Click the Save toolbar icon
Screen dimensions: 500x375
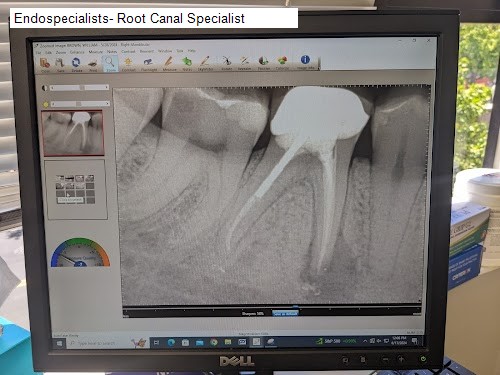(60, 64)
